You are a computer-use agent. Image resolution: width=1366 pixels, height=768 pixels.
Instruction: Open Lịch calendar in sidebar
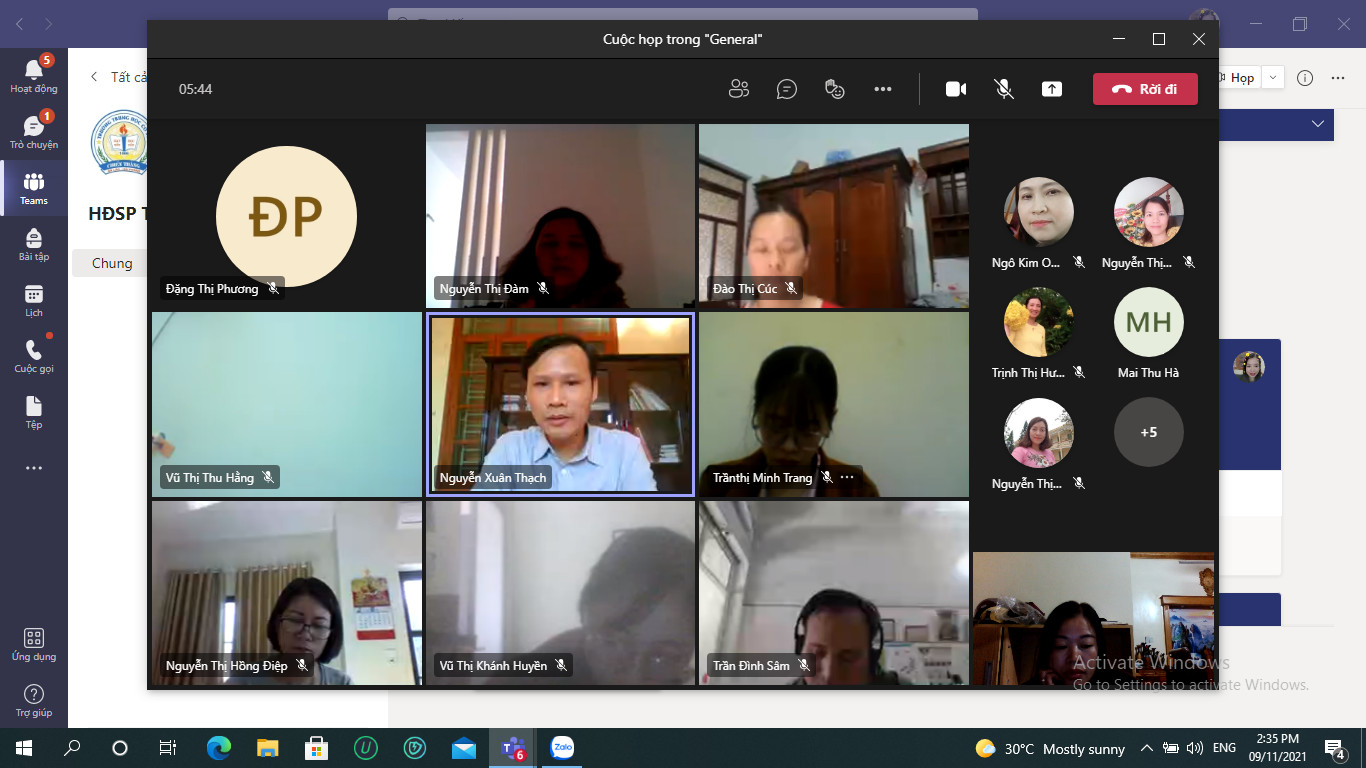[x=34, y=299]
